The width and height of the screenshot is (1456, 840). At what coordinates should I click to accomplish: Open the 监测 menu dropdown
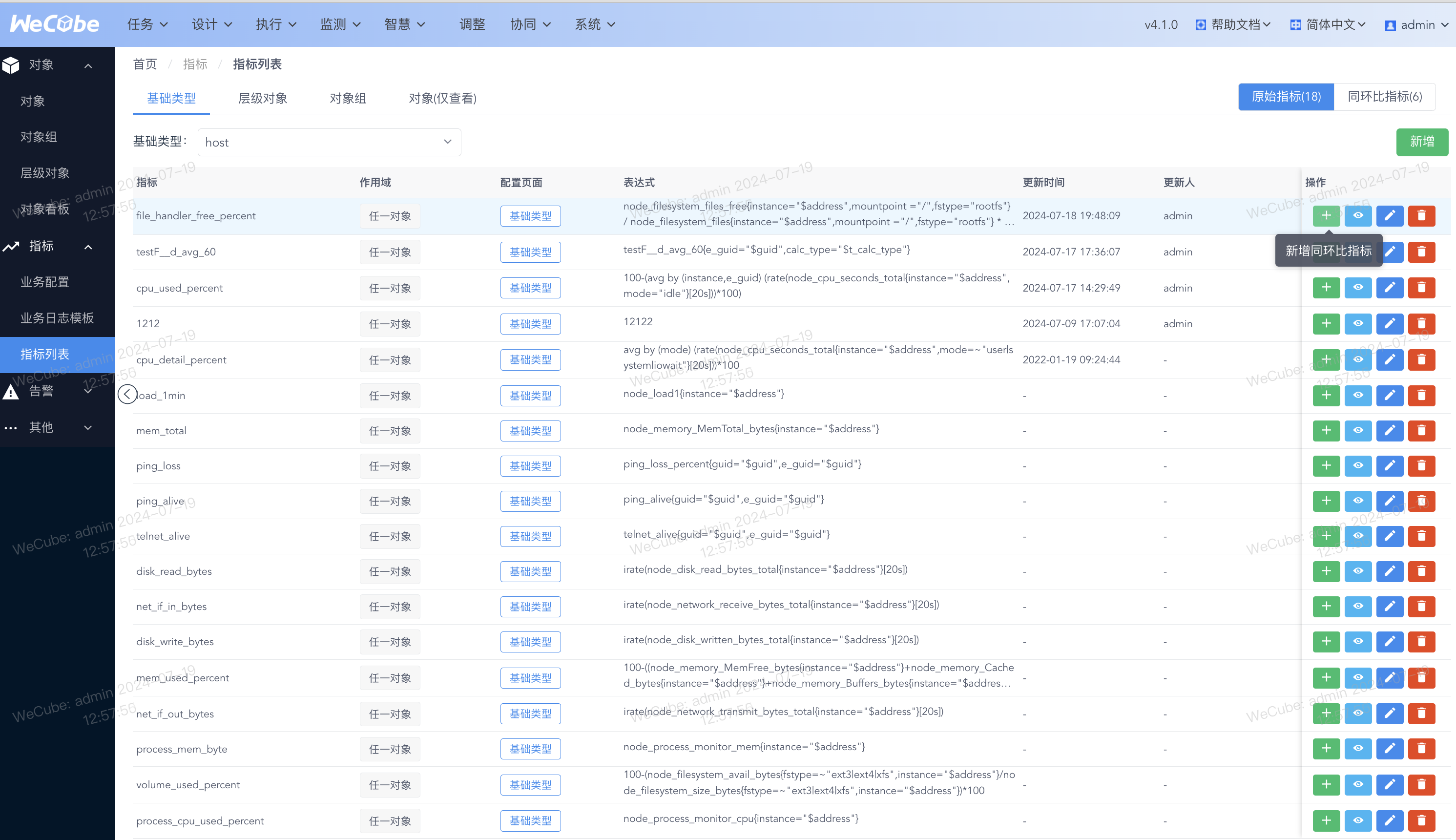pyautogui.click(x=340, y=24)
